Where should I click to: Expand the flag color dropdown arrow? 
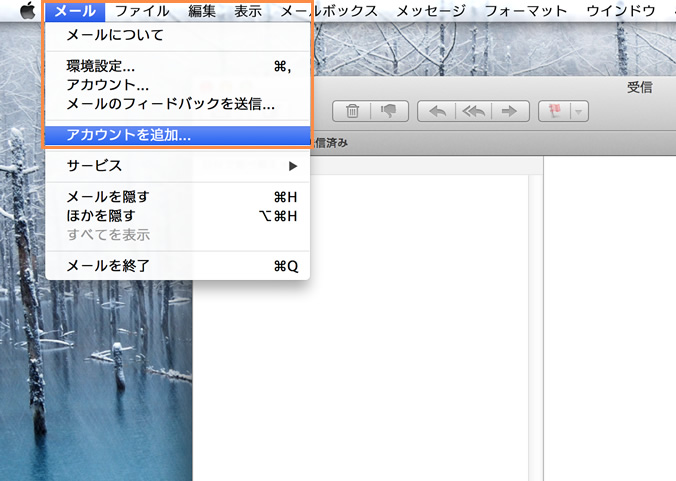coord(579,111)
